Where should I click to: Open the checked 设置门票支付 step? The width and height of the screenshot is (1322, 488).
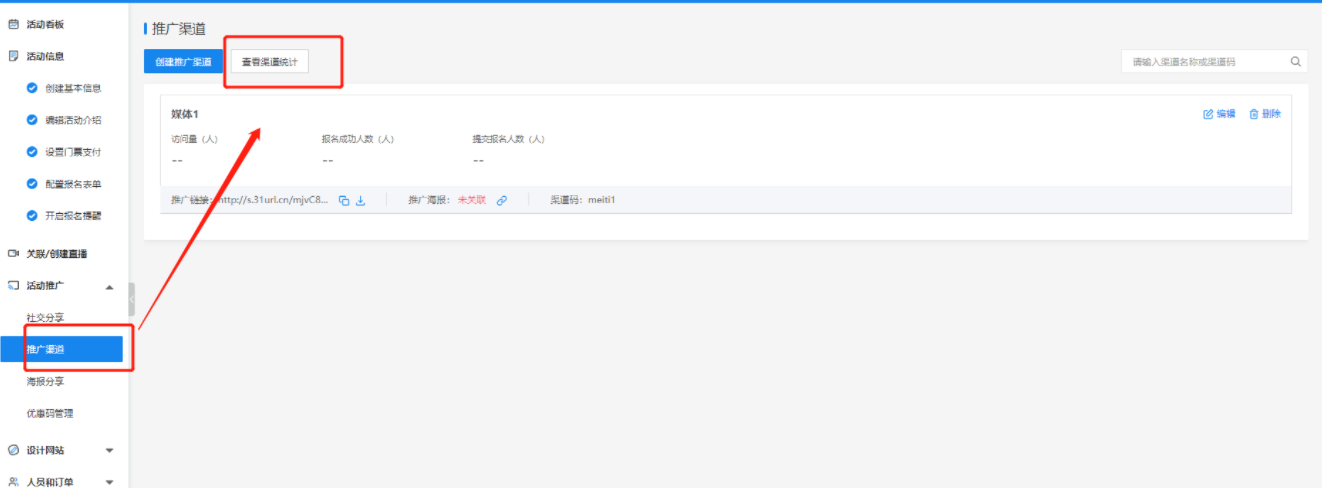pos(72,152)
